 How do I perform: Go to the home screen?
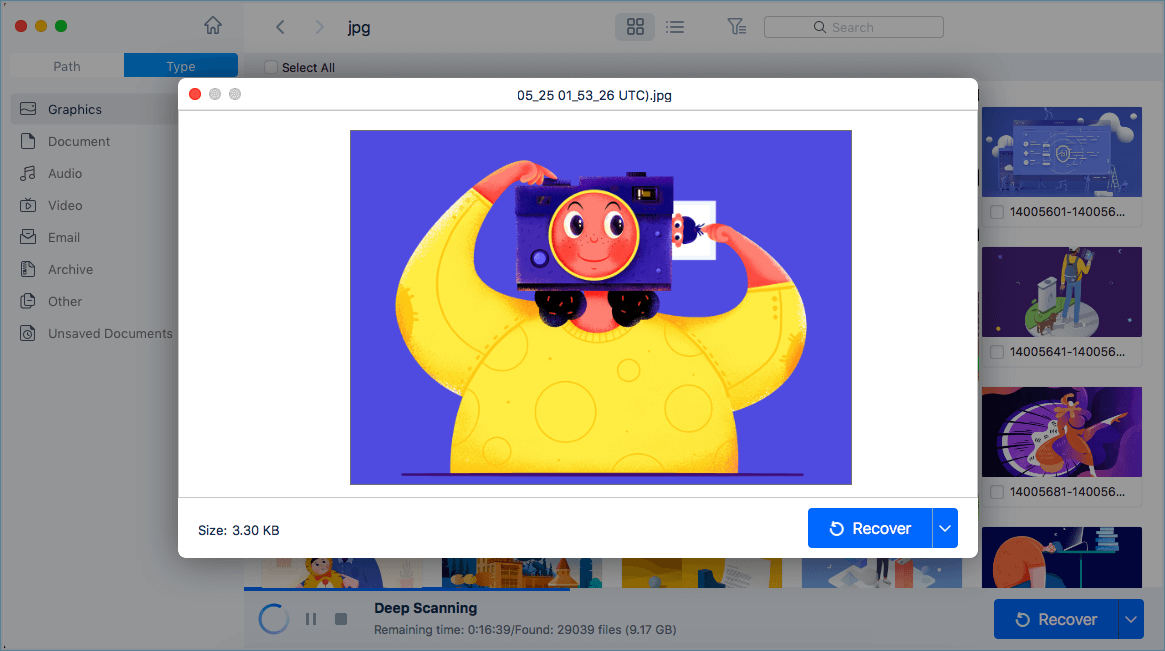(213, 24)
